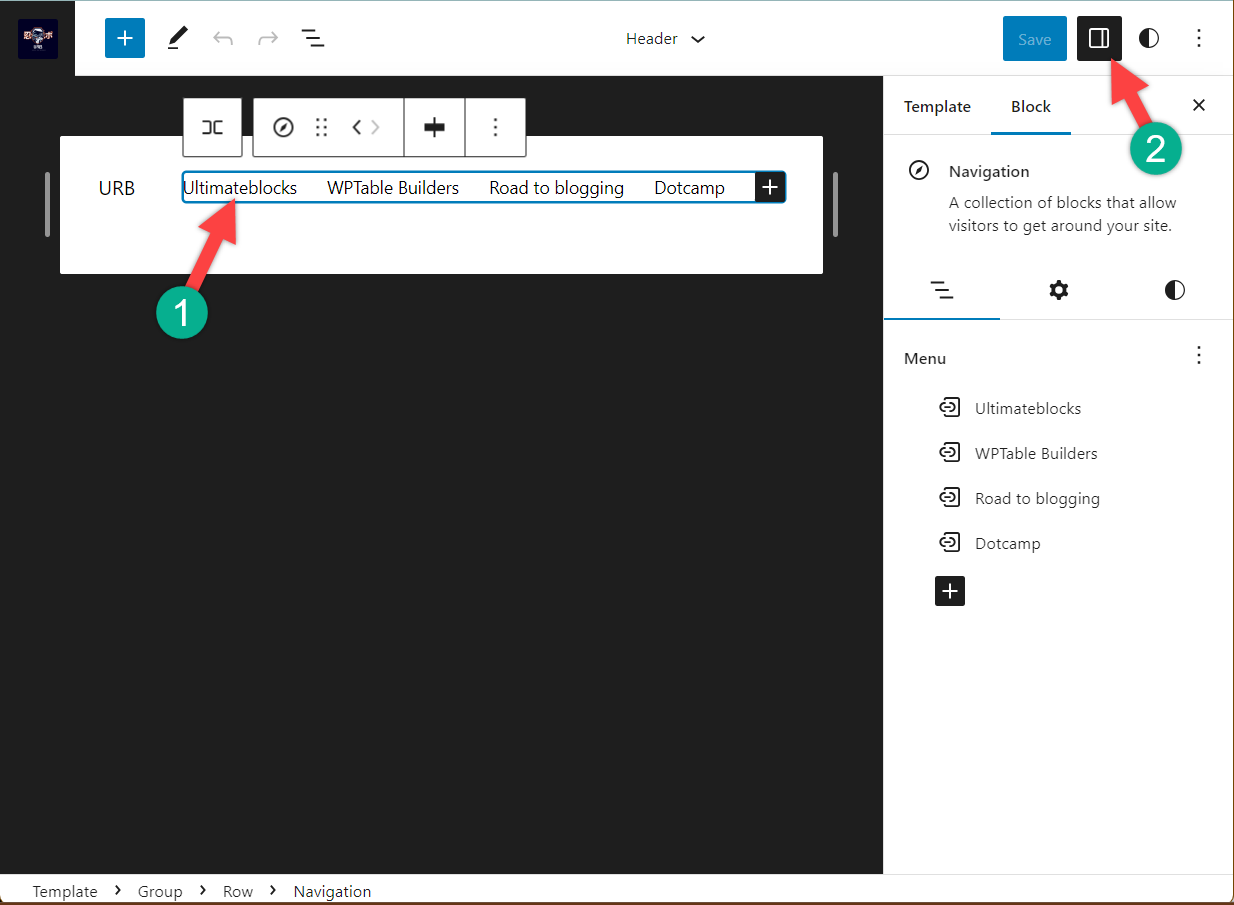Close the settings sidebar
This screenshot has height=905, width=1234.
(1199, 105)
